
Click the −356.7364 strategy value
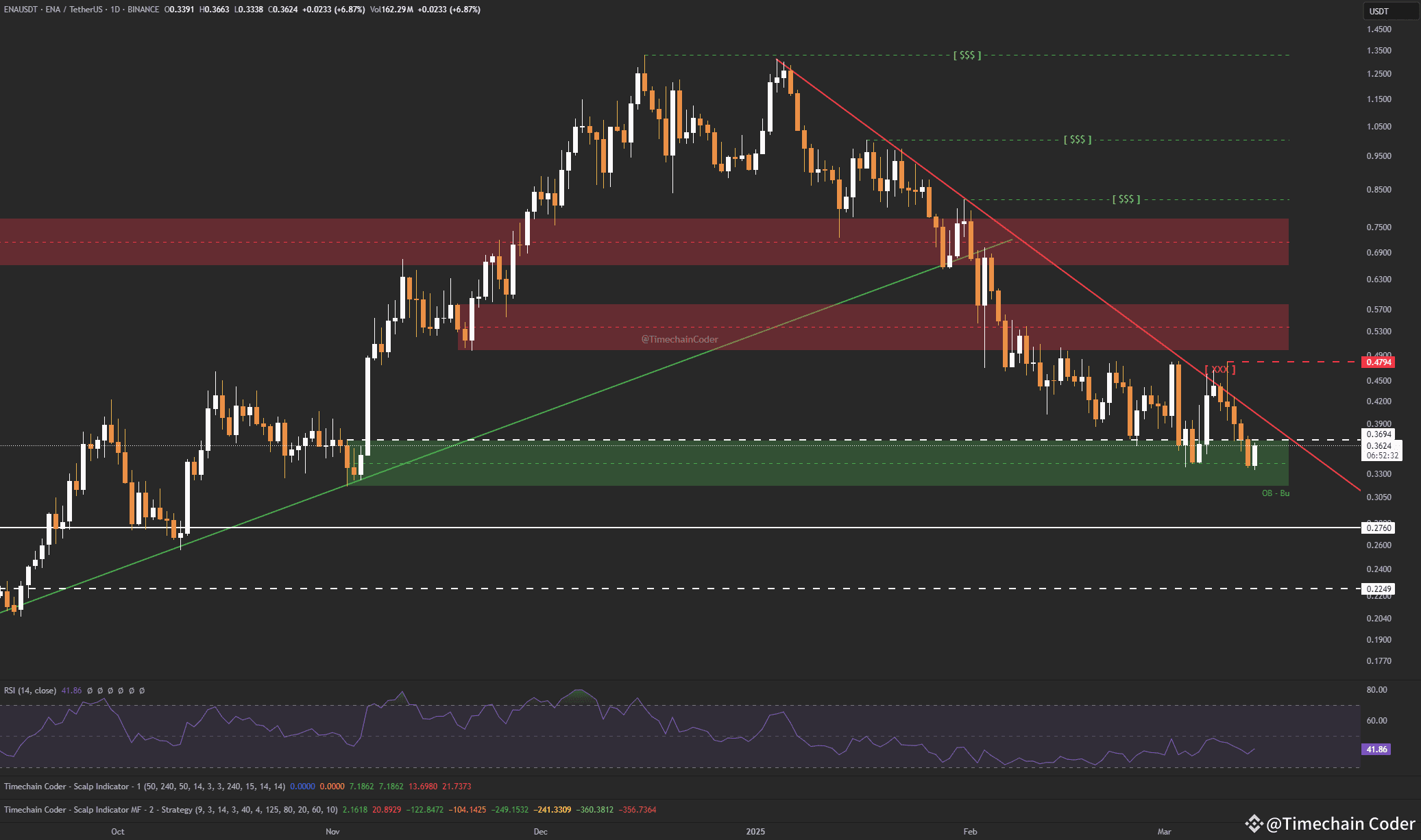click(x=637, y=810)
